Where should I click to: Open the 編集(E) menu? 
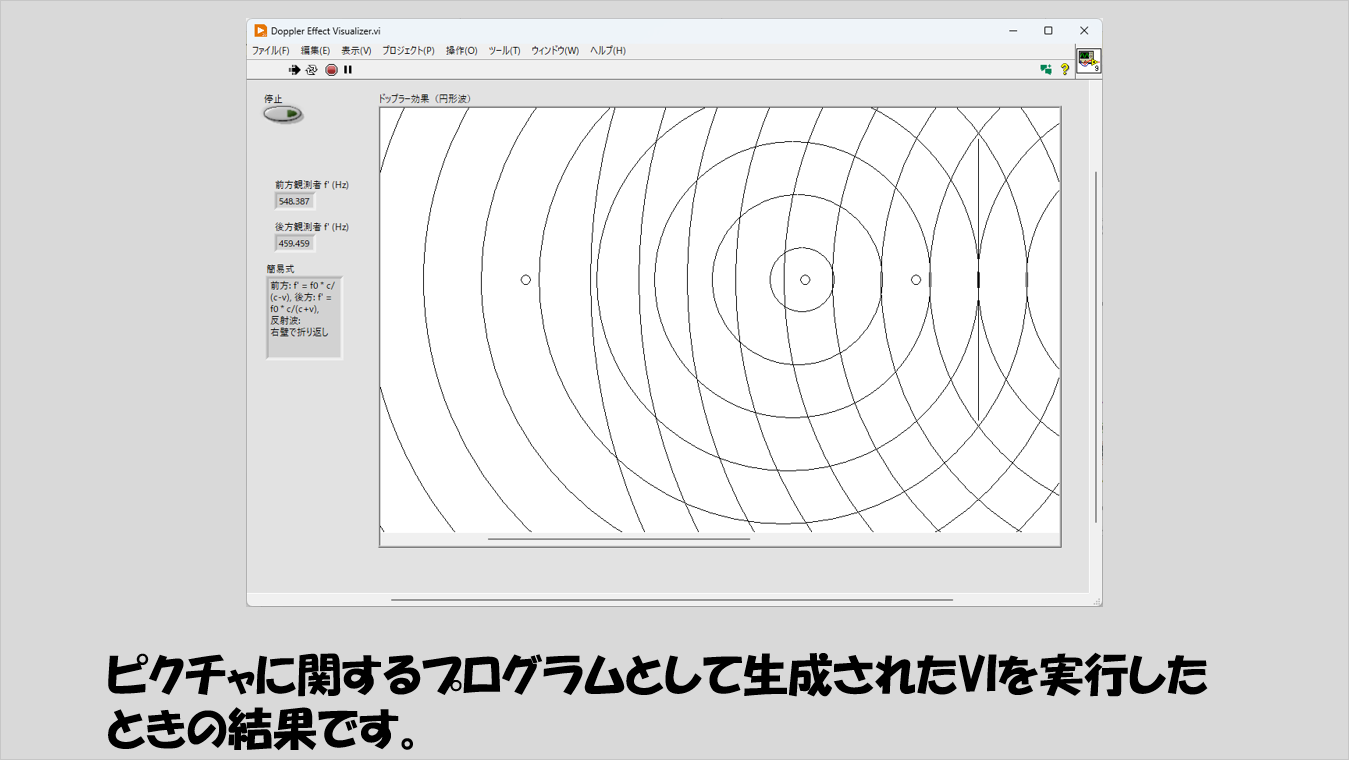tap(315, 51)
